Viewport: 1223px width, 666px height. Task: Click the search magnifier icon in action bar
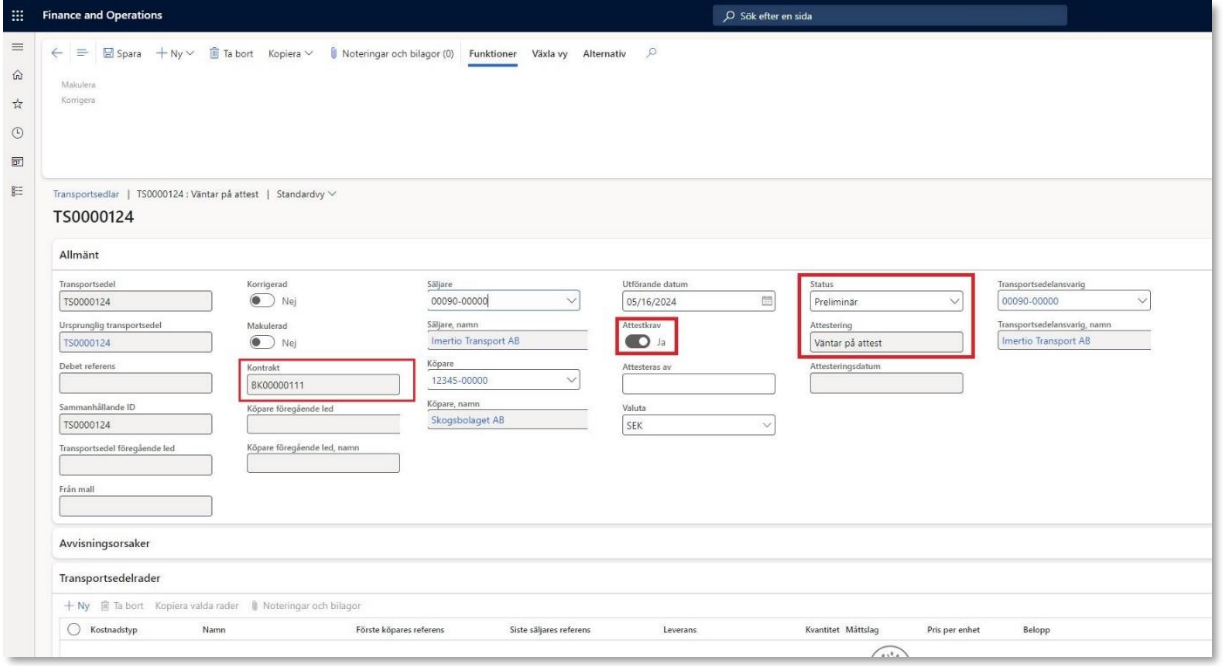pyautogui.click(x=652, y=53)
